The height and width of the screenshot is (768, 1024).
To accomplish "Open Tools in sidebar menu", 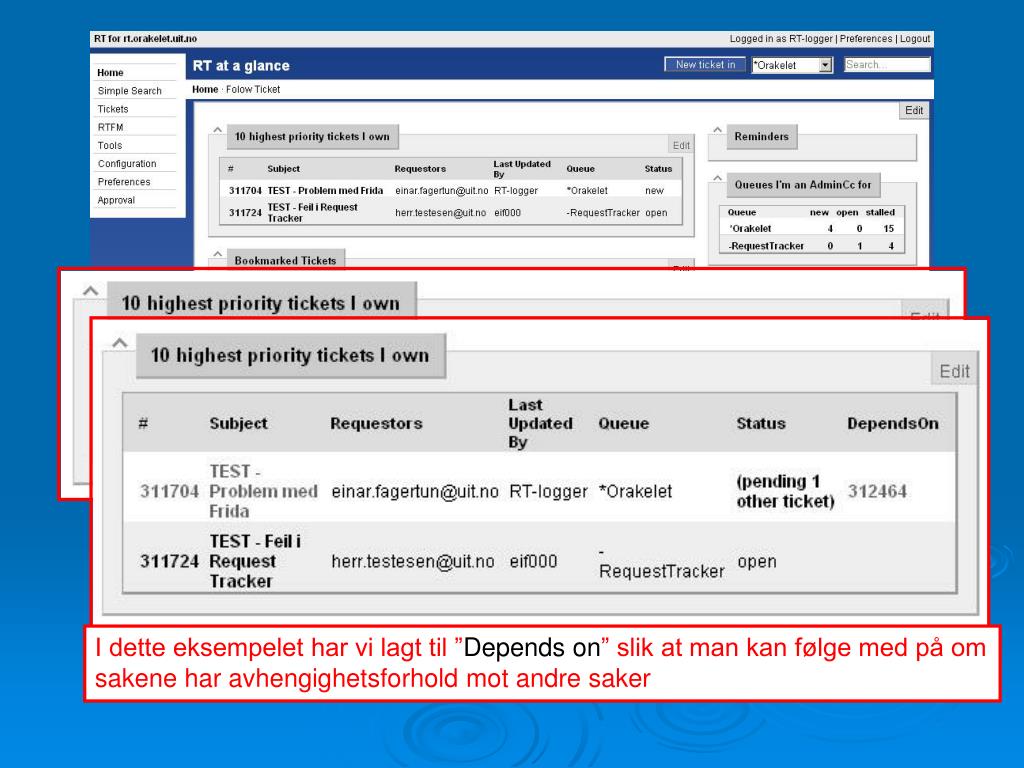I will click(110, 146).
